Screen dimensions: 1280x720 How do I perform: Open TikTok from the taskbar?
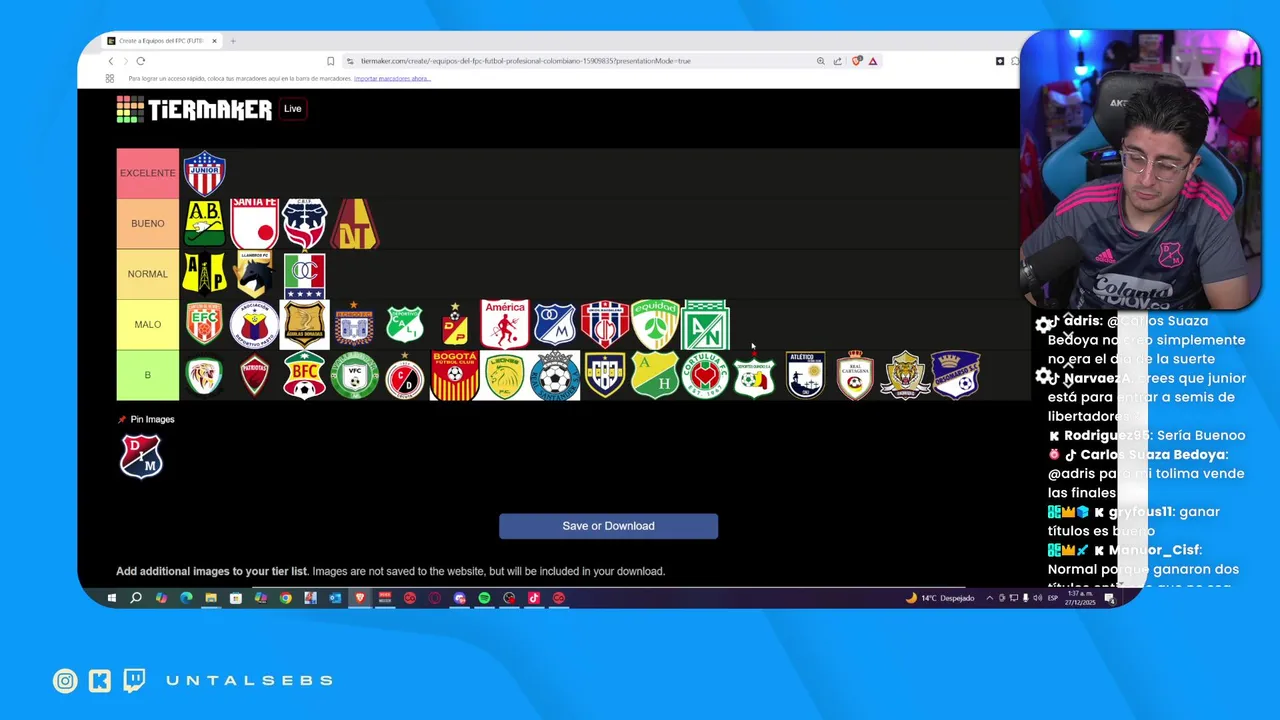tap(534, 598)
